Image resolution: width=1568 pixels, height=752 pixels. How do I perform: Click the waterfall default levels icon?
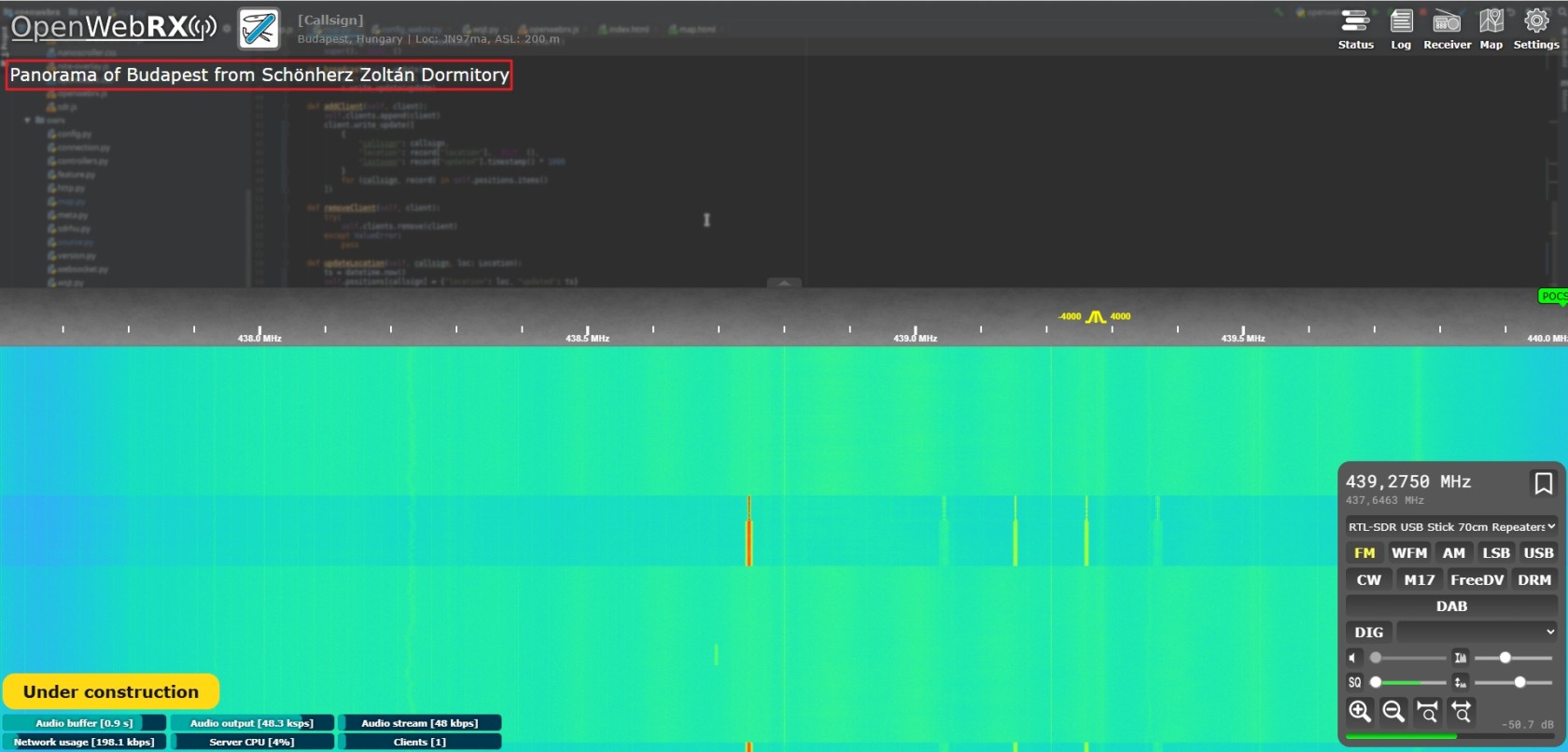pos(1461,682)
